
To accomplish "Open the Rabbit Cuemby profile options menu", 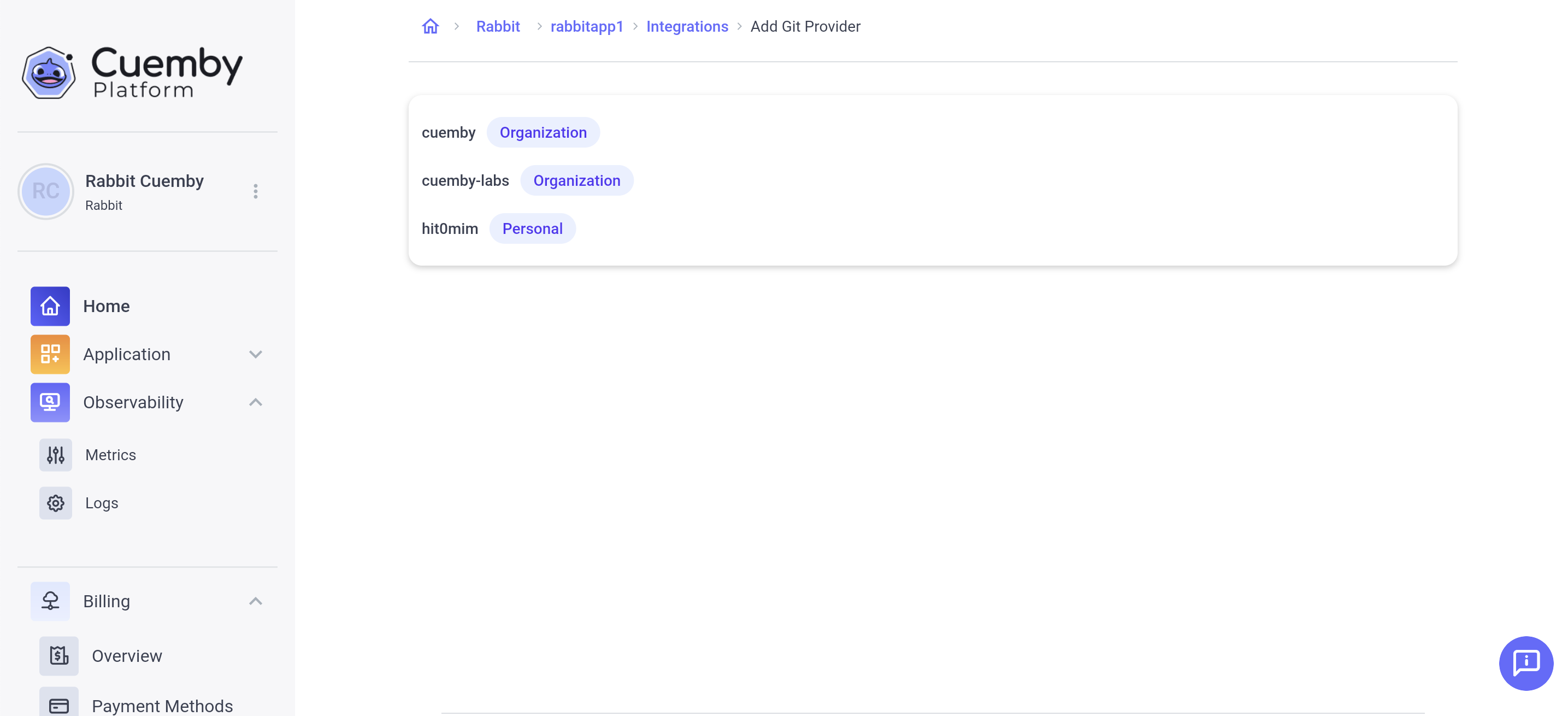I will pyautogui.click(x=256, y=191).
